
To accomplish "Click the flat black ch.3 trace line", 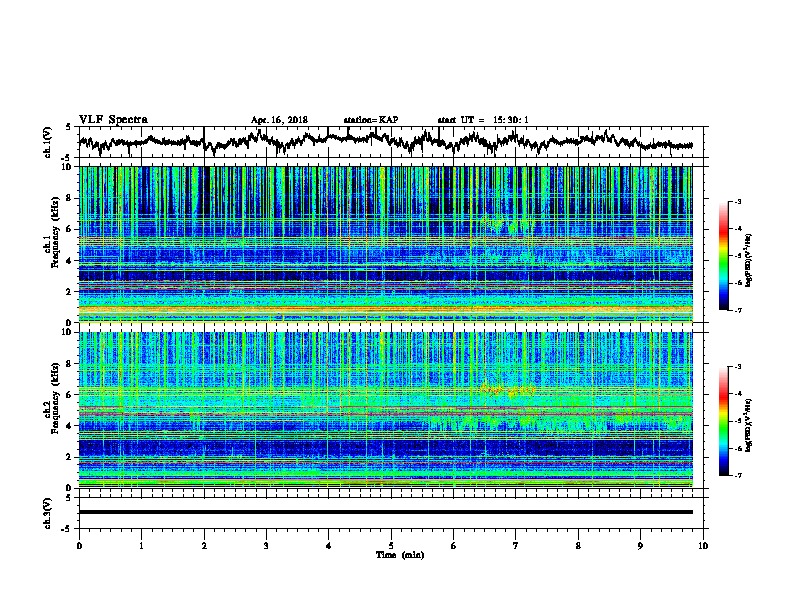I will pos(385,512).
